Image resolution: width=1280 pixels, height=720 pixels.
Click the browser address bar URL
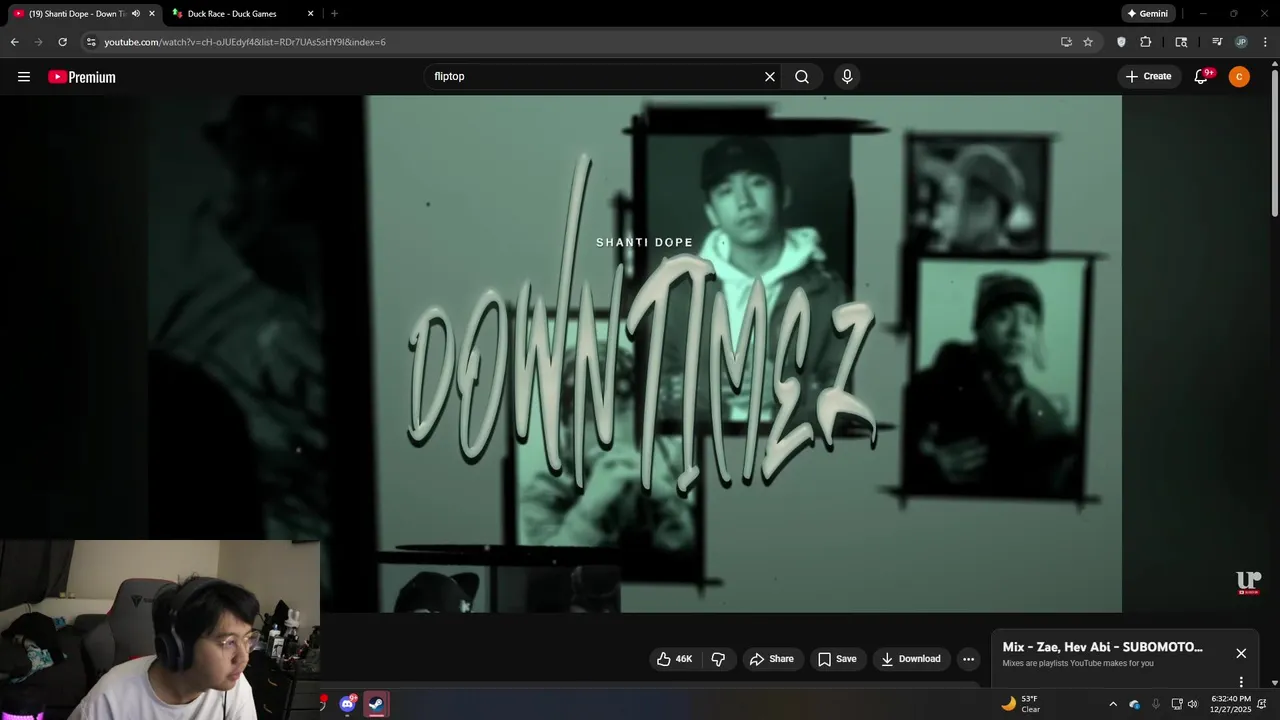(245, 42)
